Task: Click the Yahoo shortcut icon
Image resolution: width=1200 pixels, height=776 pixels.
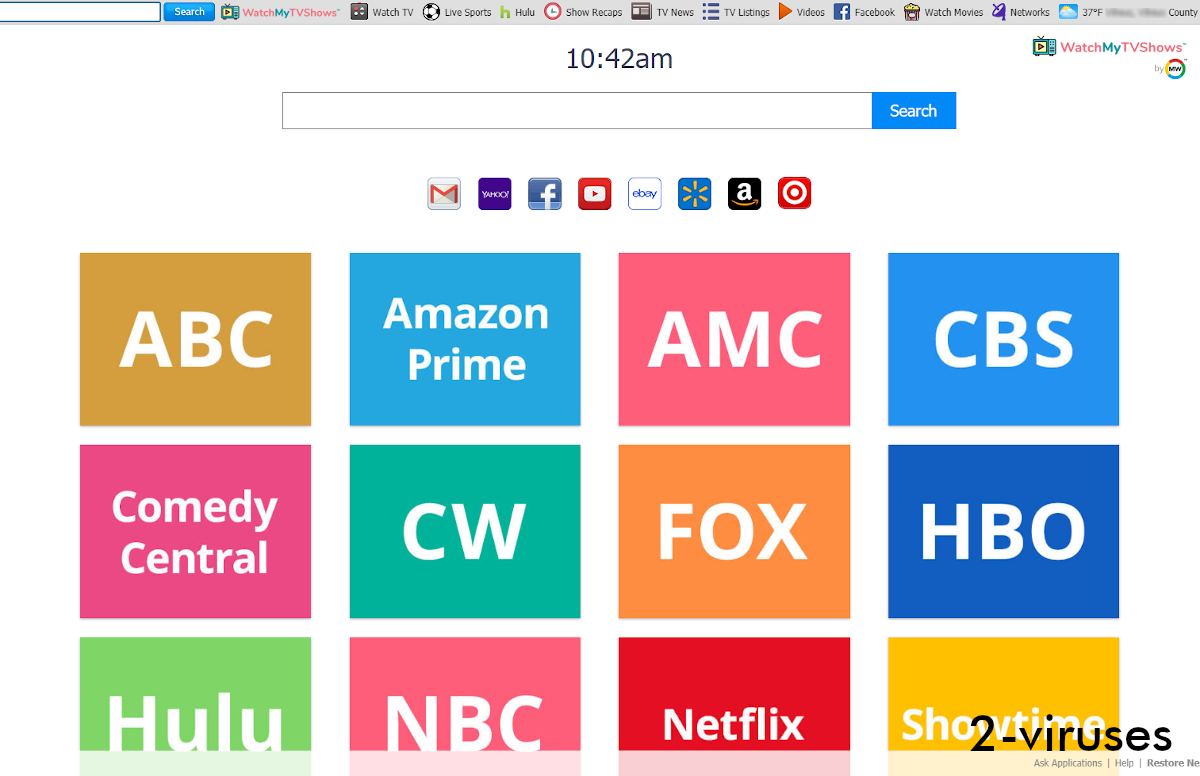Action: pos(494,193)
